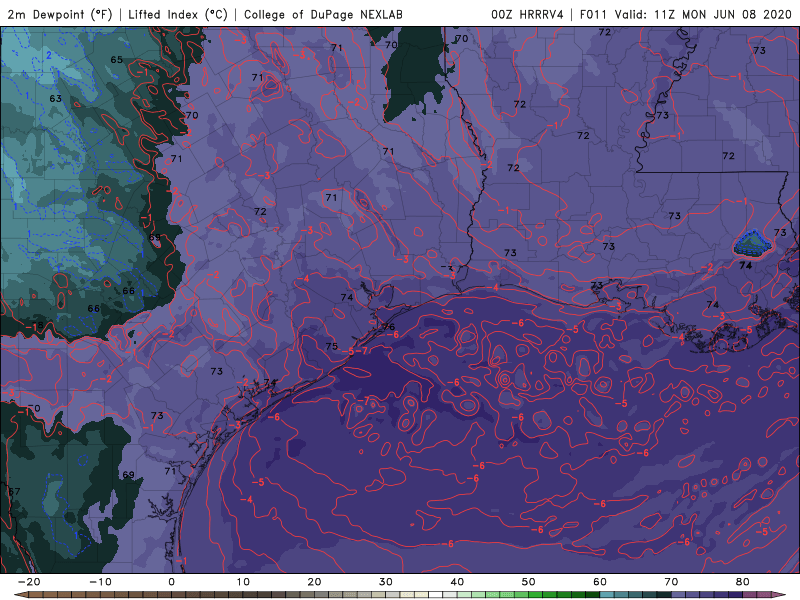Click the '75' dewpoint value on the map
This screenshot has height=600, width=800.
[x=332, y=346]
